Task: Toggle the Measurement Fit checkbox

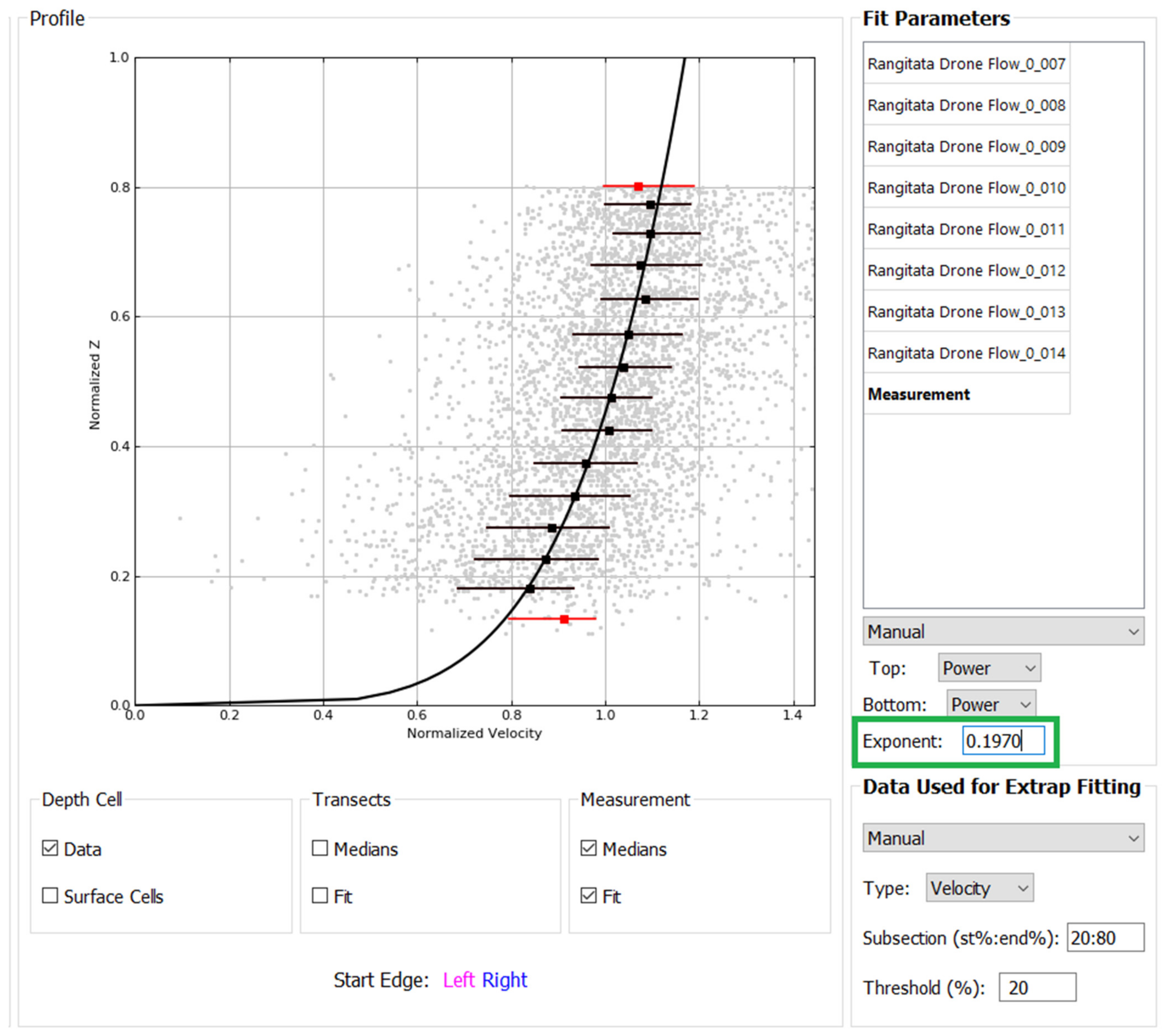Action: click(588, 895)
